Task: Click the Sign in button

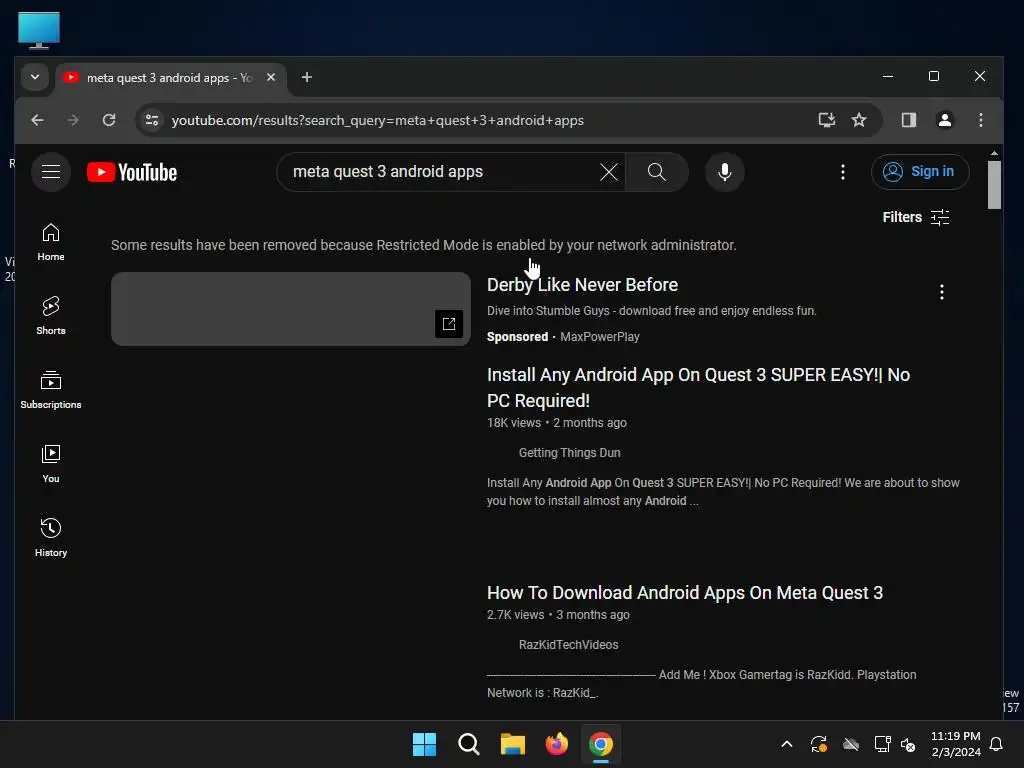Action: coord(920,172)
